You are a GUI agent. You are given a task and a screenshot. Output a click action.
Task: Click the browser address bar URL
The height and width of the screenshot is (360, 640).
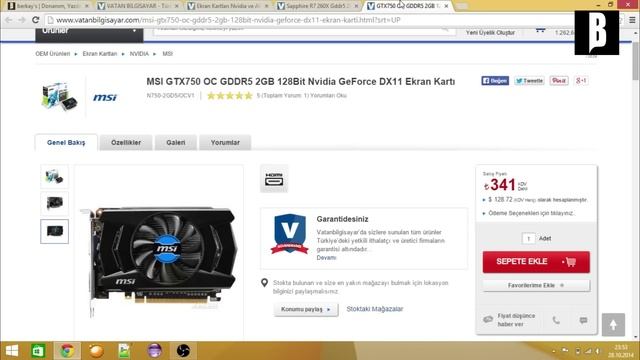pyautogui.click(x=229, y=20)
